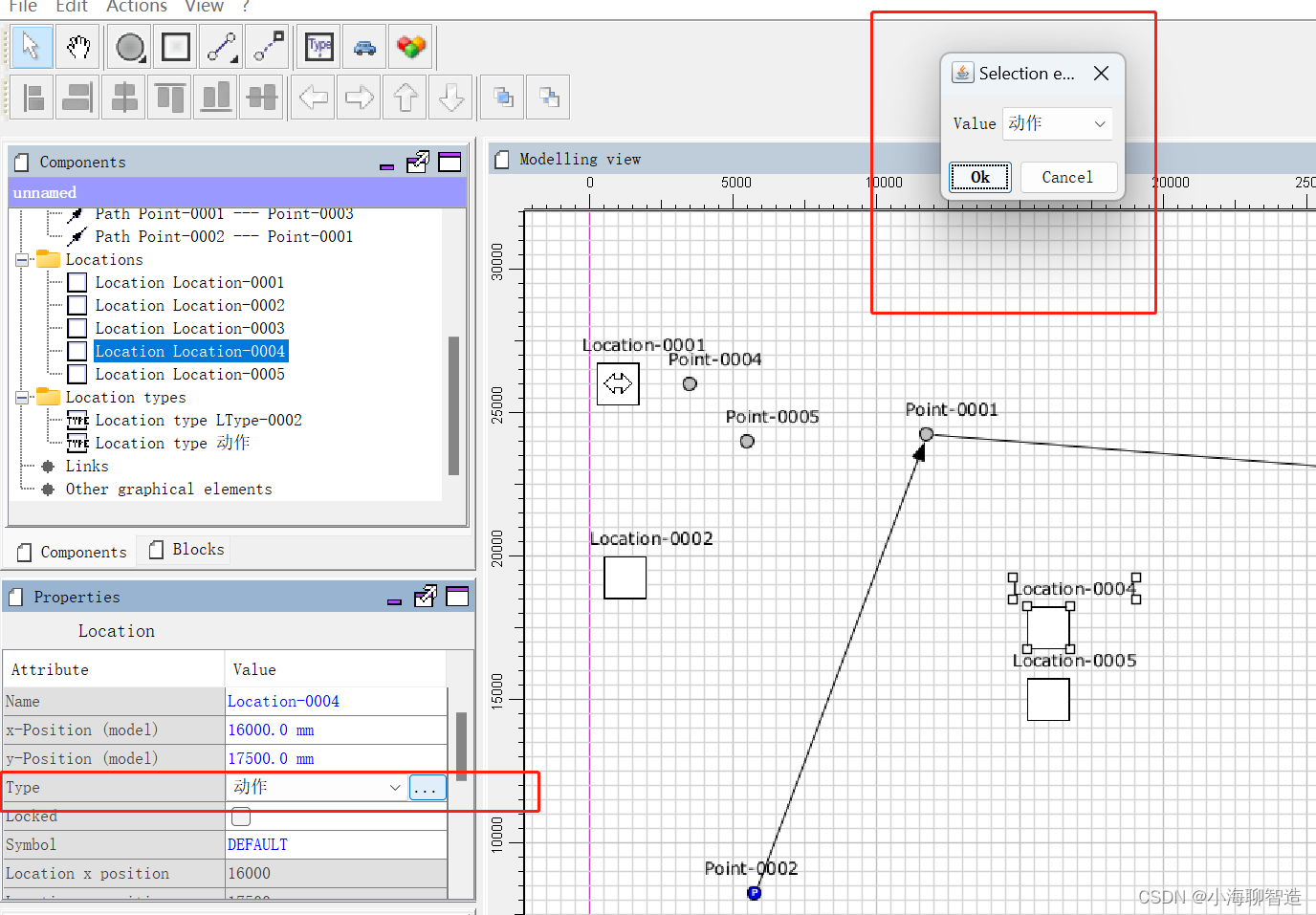Select Location Location-0001 in tree
Screen dimensions: 1316x915
tap(189, 283)
